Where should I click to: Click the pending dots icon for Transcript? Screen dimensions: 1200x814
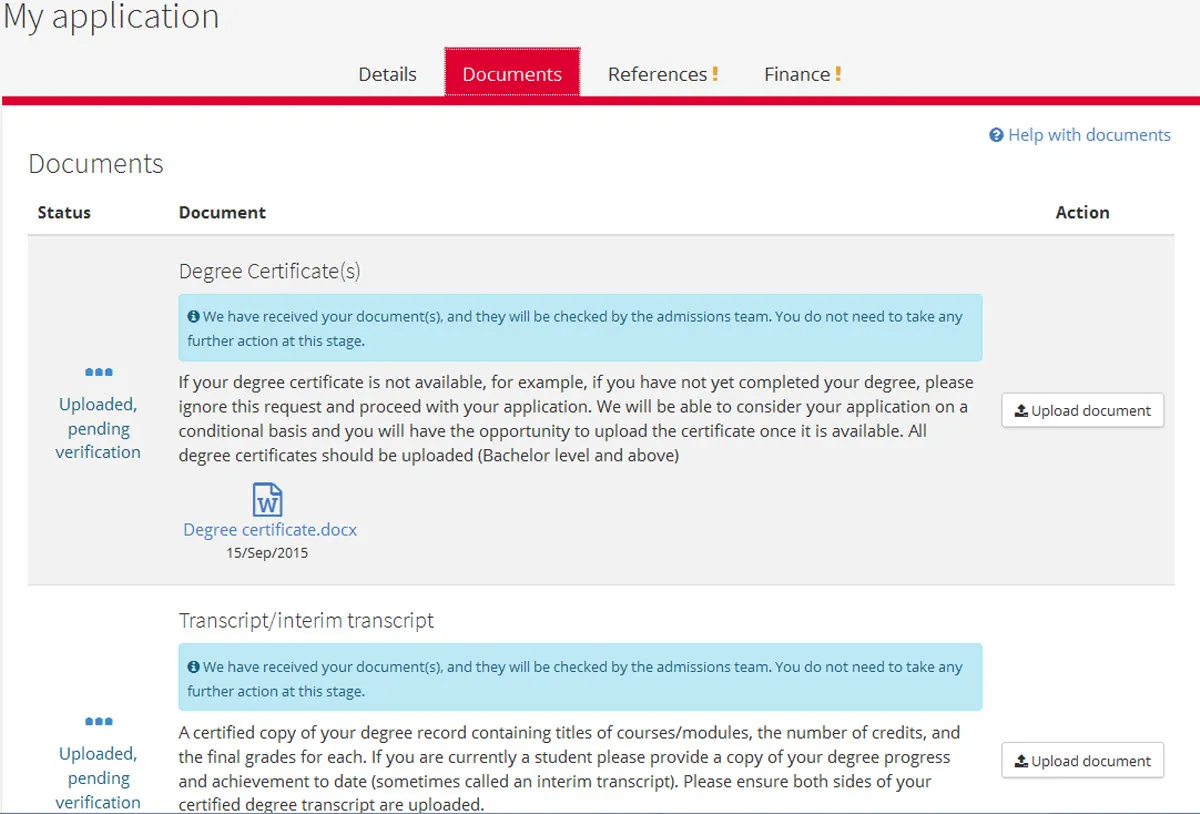(x=98, y=721)
